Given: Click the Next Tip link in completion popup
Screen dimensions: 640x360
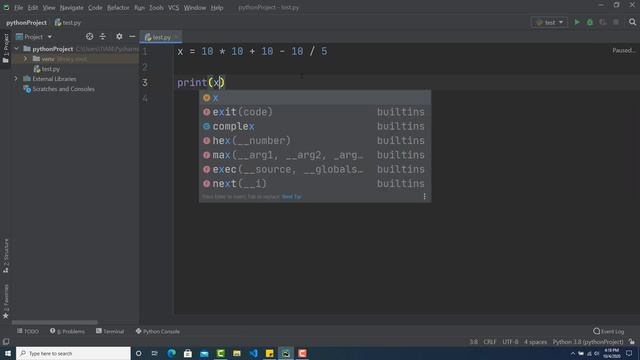Looking at the screenshot, I should [x=291, y=197].
